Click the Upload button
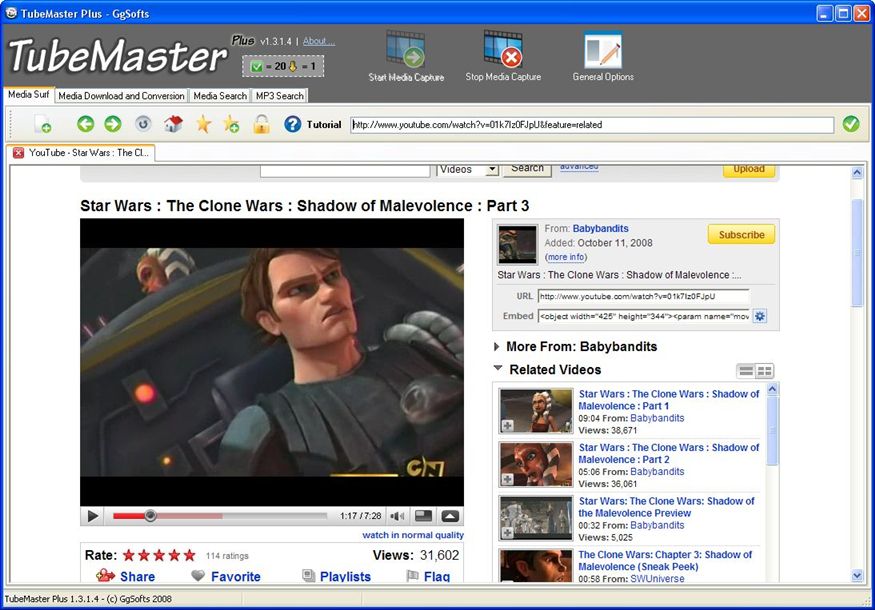875x610 pixels. [749, 170]
